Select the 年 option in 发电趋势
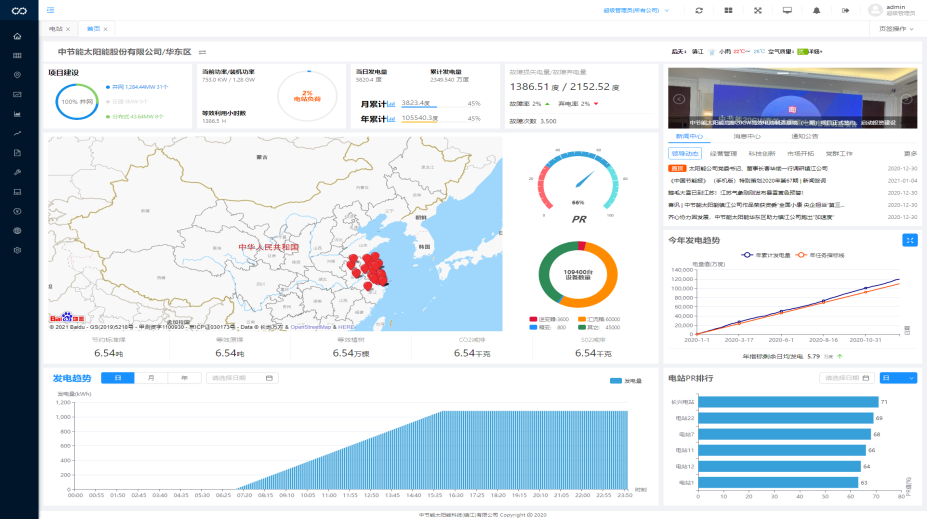Screen dimensions: 927x519 point(184,378)
